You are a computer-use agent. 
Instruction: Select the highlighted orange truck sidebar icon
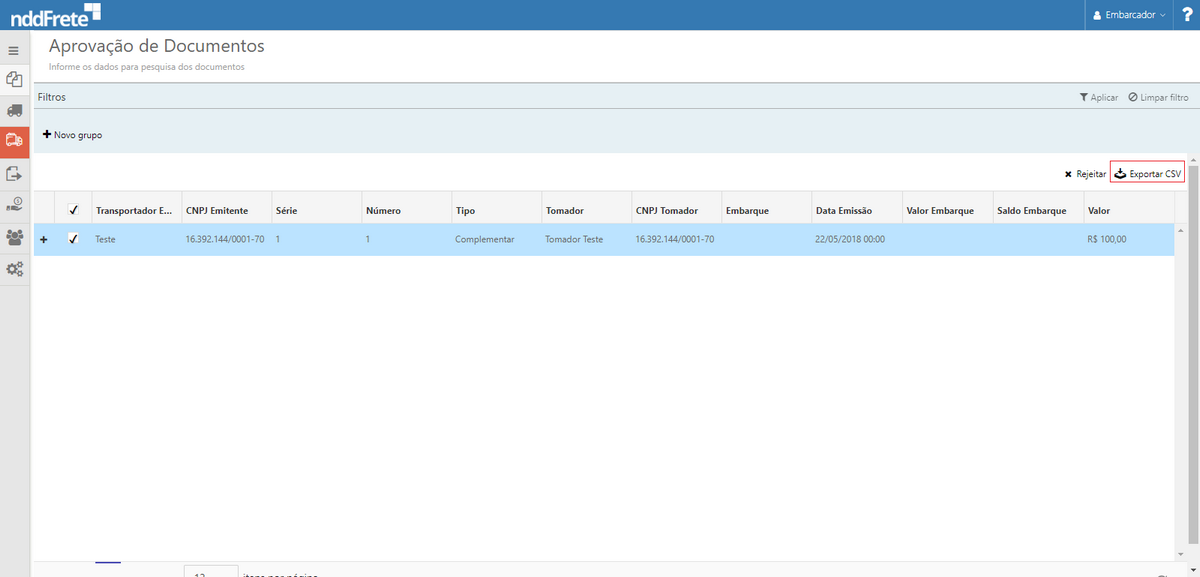(14, 141)
